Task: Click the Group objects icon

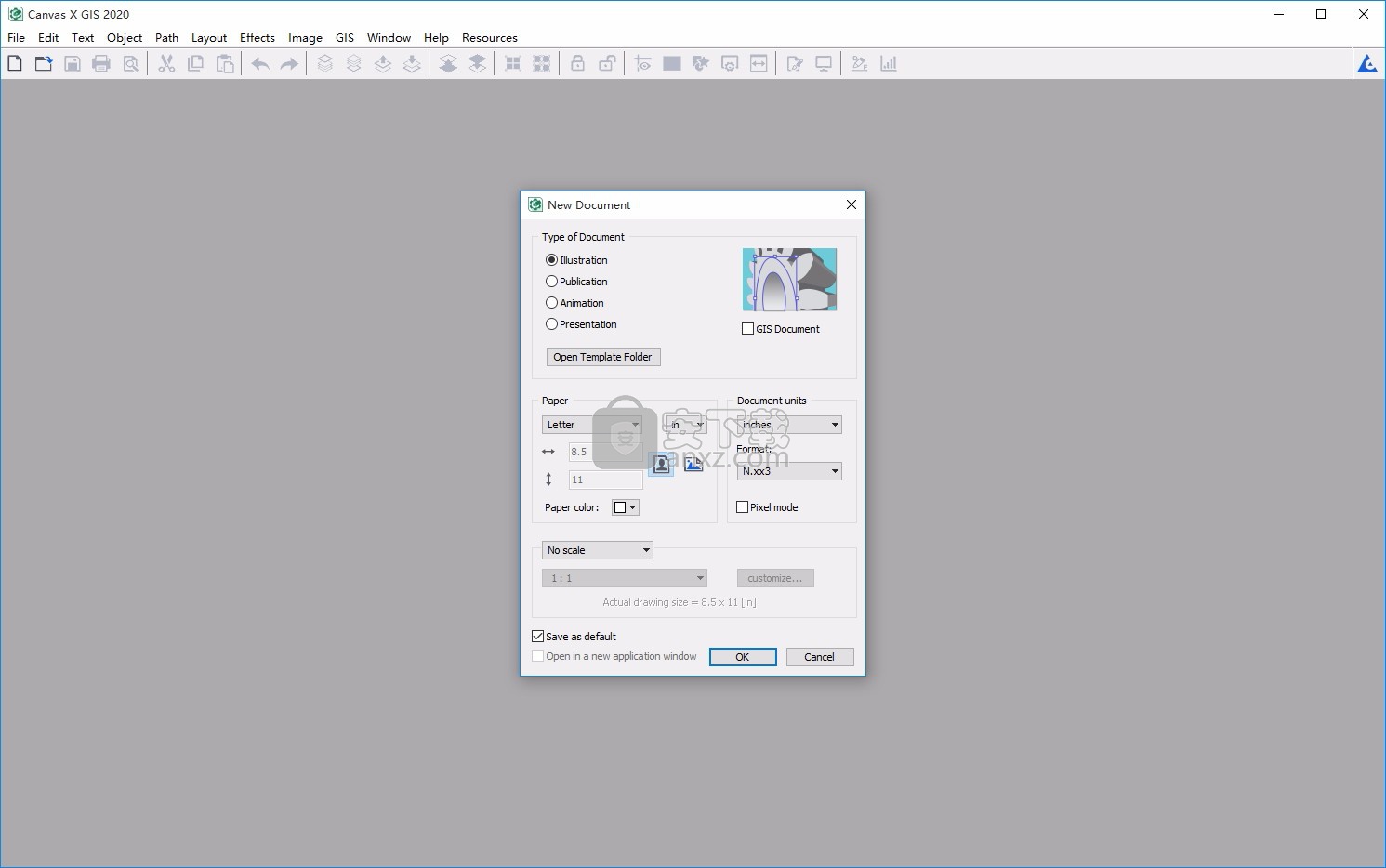Action: click(512, 63)
